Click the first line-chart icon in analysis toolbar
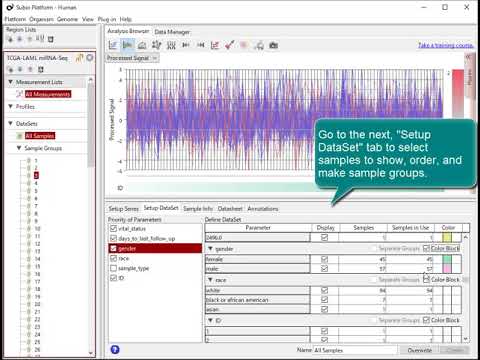Screen dimensions: 480x360 pyautogui.click(x=113, y=45)
